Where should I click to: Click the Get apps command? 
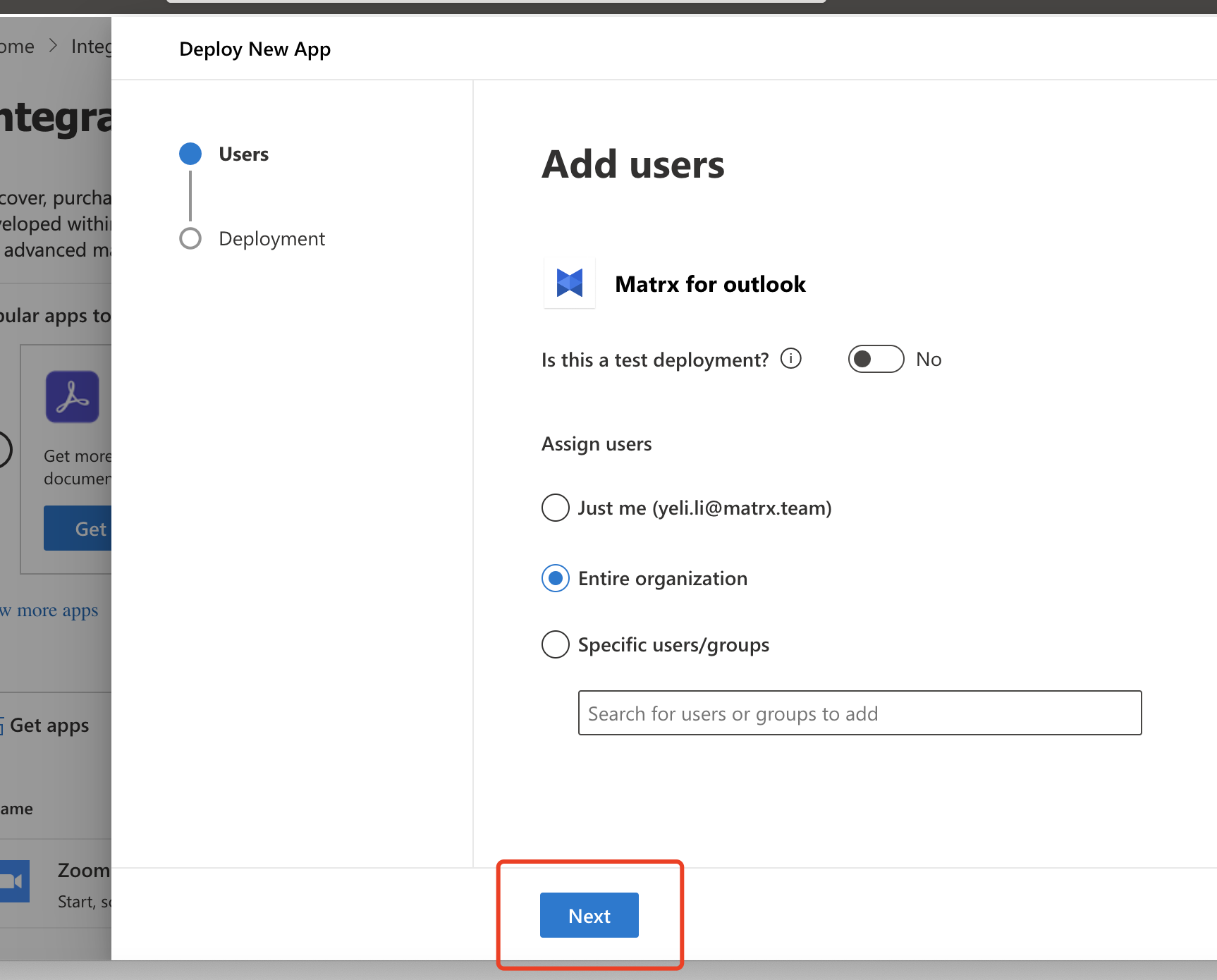[x=48, y=725]
